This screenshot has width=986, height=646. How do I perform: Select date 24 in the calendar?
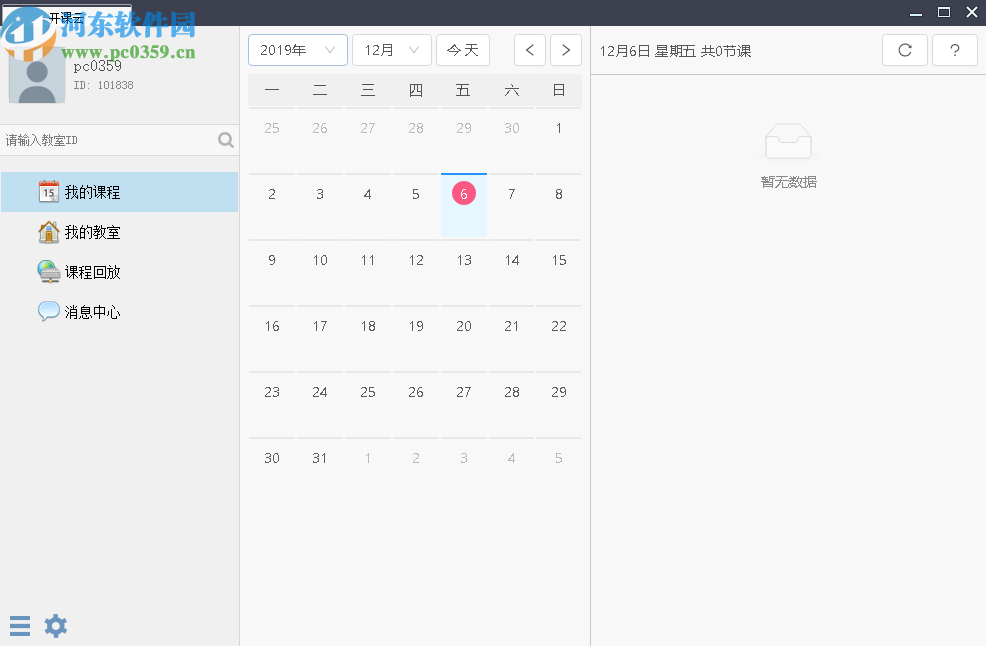click(320, 405)
